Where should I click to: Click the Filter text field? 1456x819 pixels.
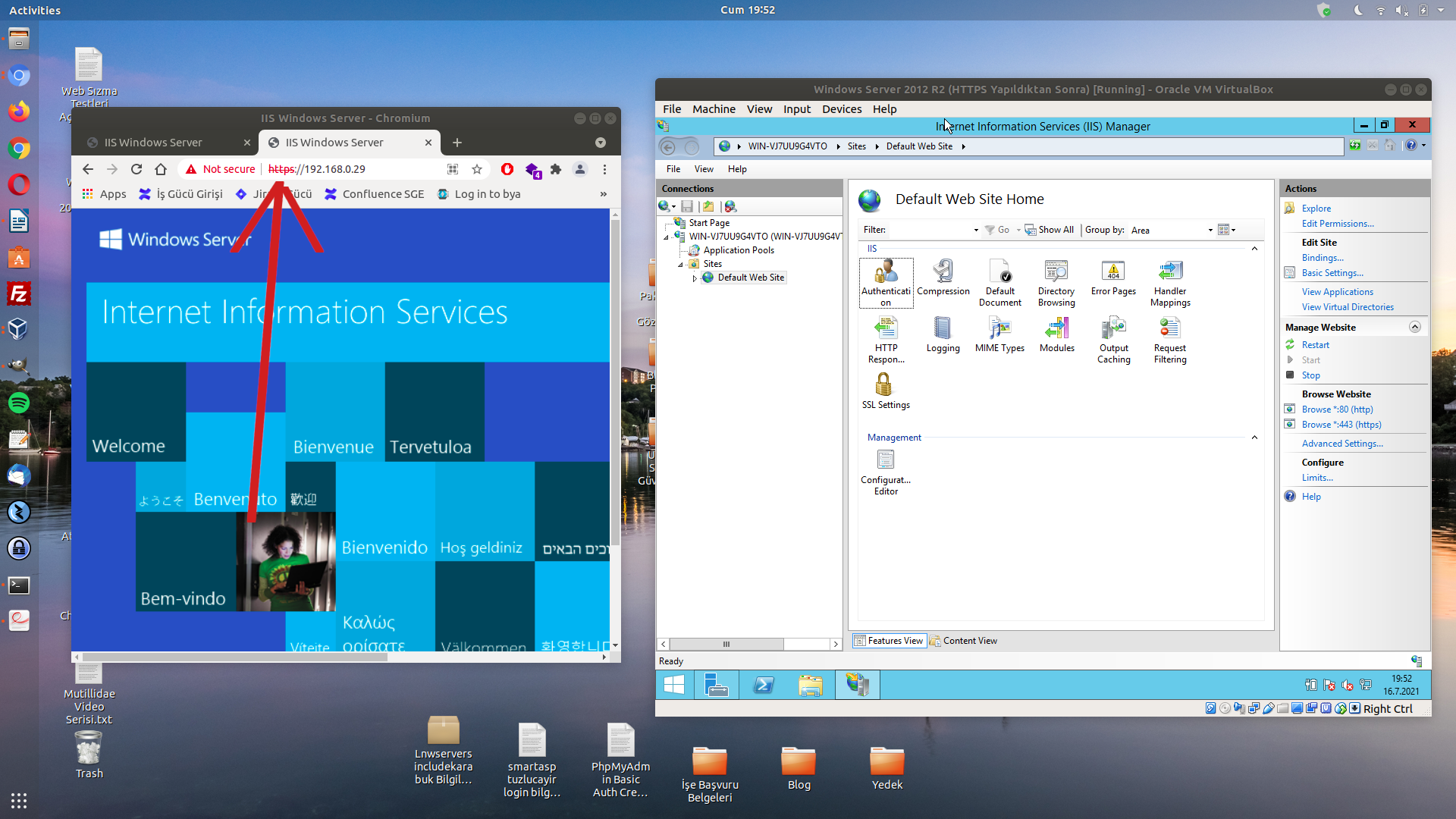[930, 230]
